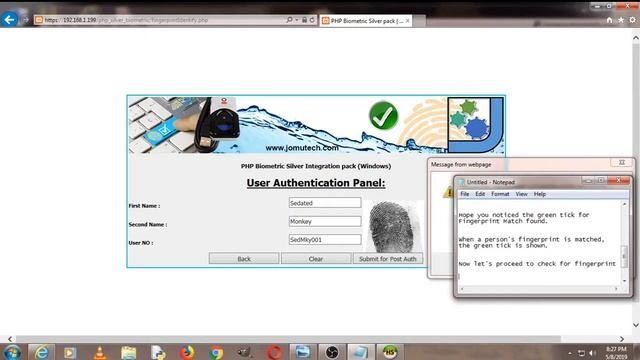Image resolution: width=640 pixels, height=360 pixels.
Task: Click Internet Explorer taskbar icon
Action: (x=41, y=352)
